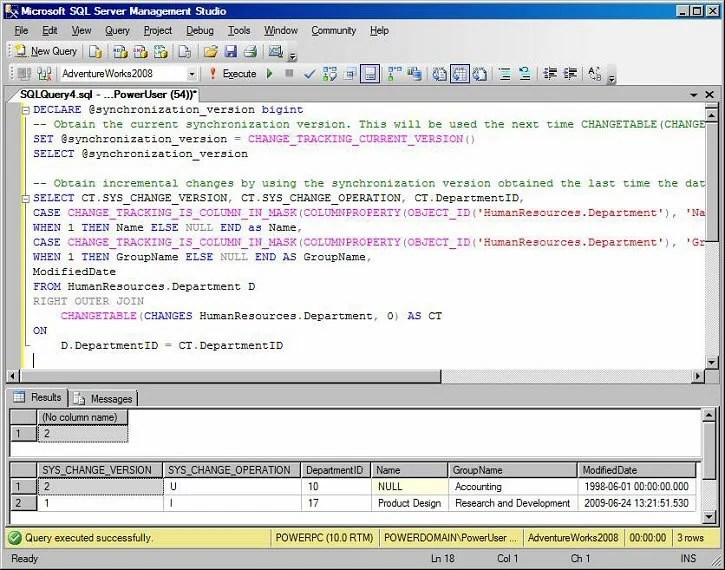Click the editor vertical scroll down arrow

[x=712, y=362]
